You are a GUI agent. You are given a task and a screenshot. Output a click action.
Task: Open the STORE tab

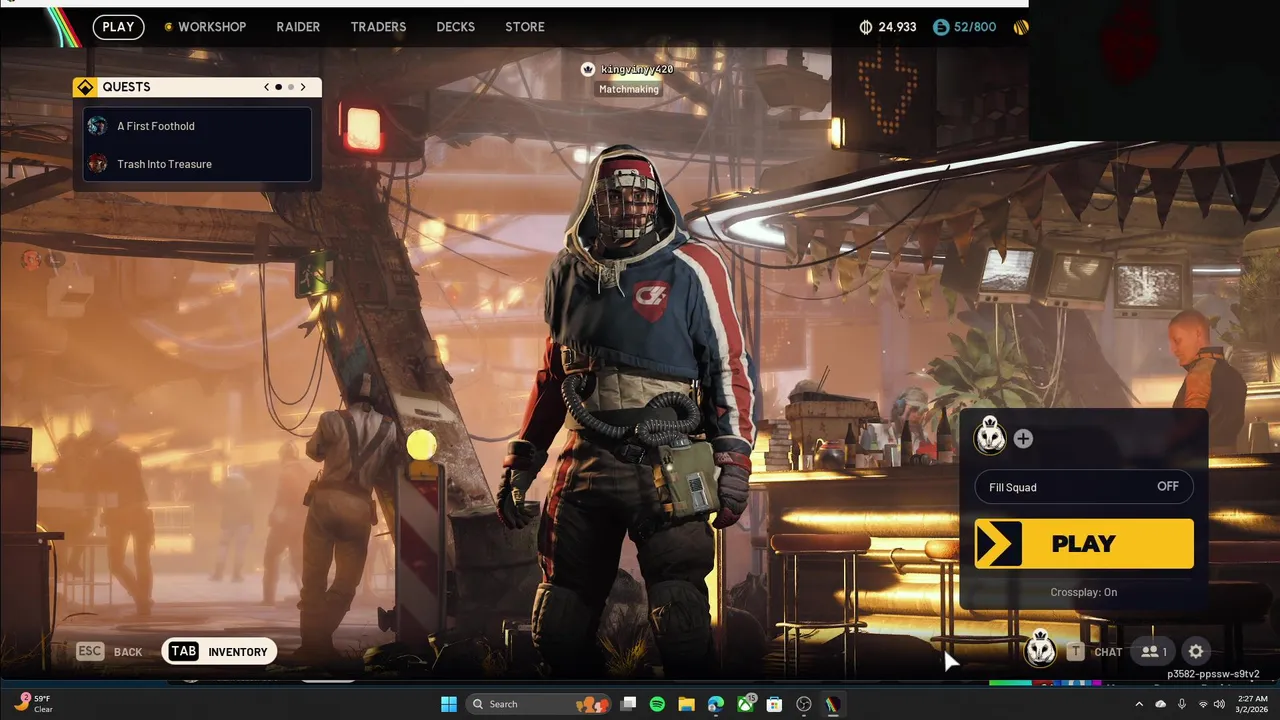(525, 27)
